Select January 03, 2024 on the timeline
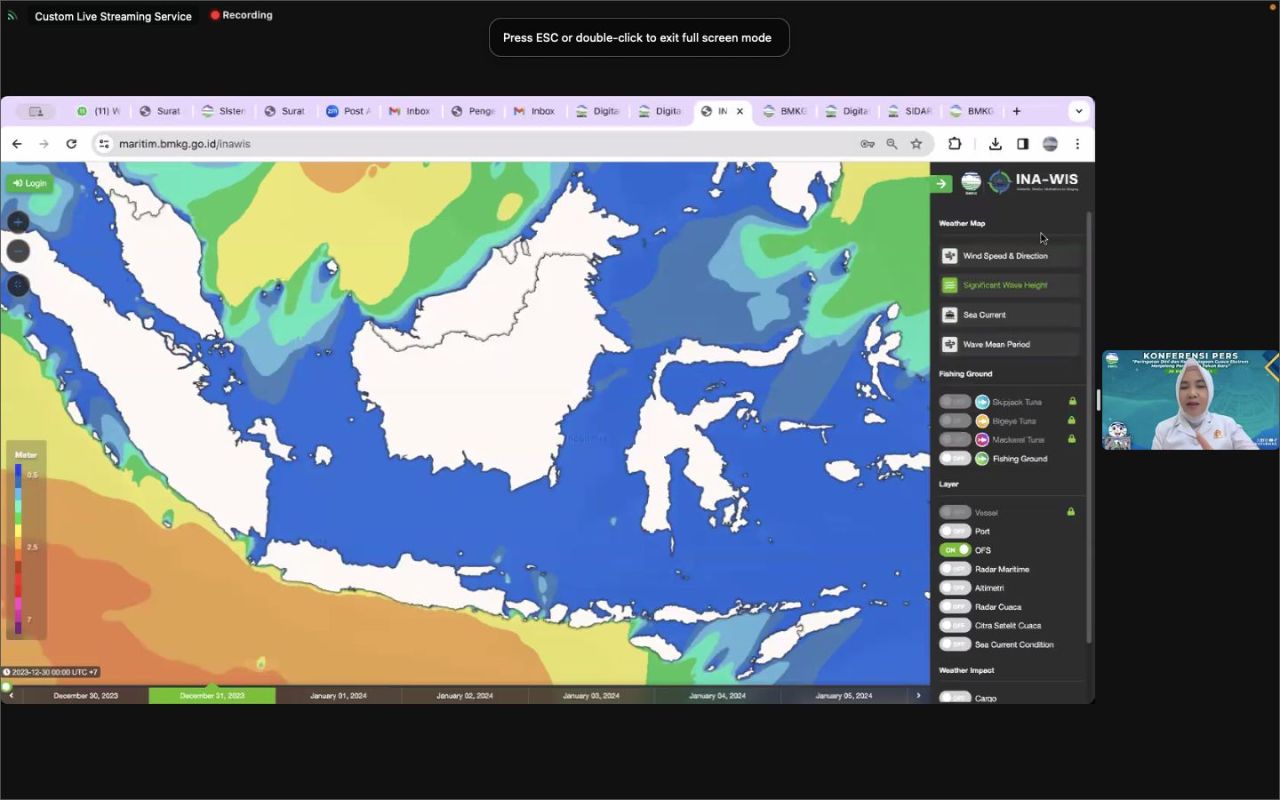The image size is (1280, 800). tap(591, 695)
